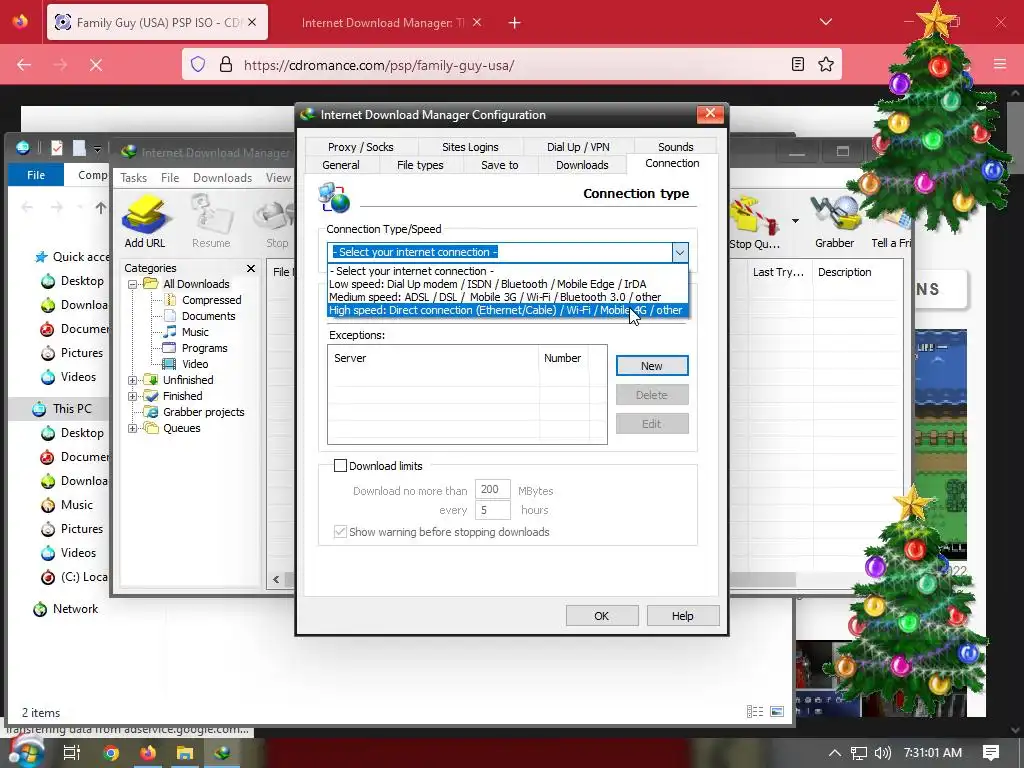Viewport: 1024px width, 768px height.
Task: Switch to the File types tab
Action: (420, 165)
